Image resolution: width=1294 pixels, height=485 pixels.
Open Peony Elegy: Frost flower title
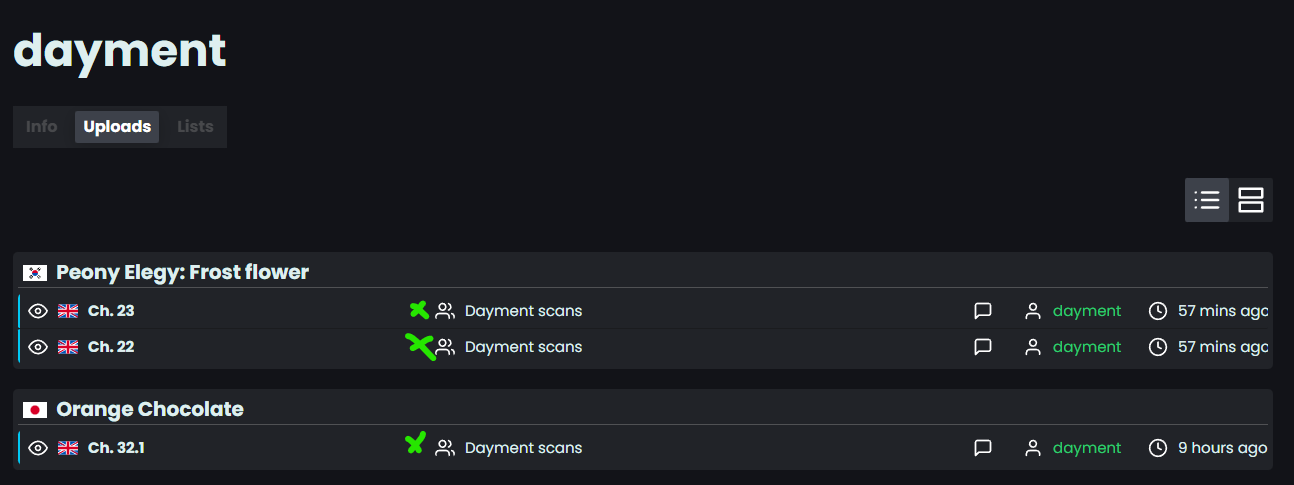182,272
